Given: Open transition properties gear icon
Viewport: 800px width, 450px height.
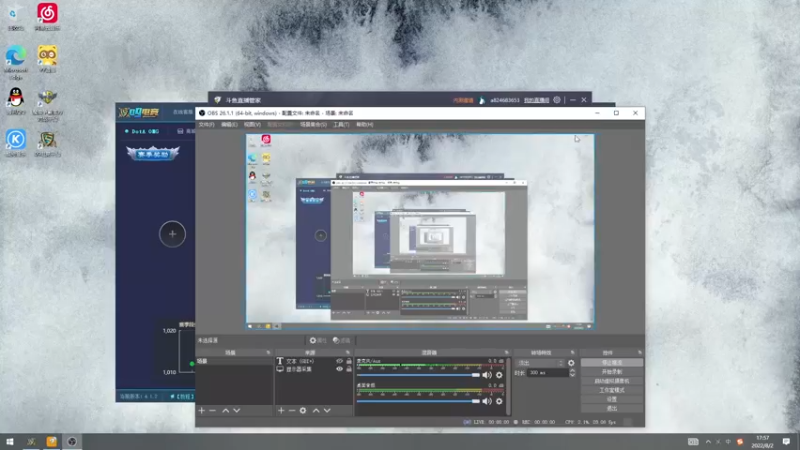Looking at the screenshot, I should pos(571,363).
